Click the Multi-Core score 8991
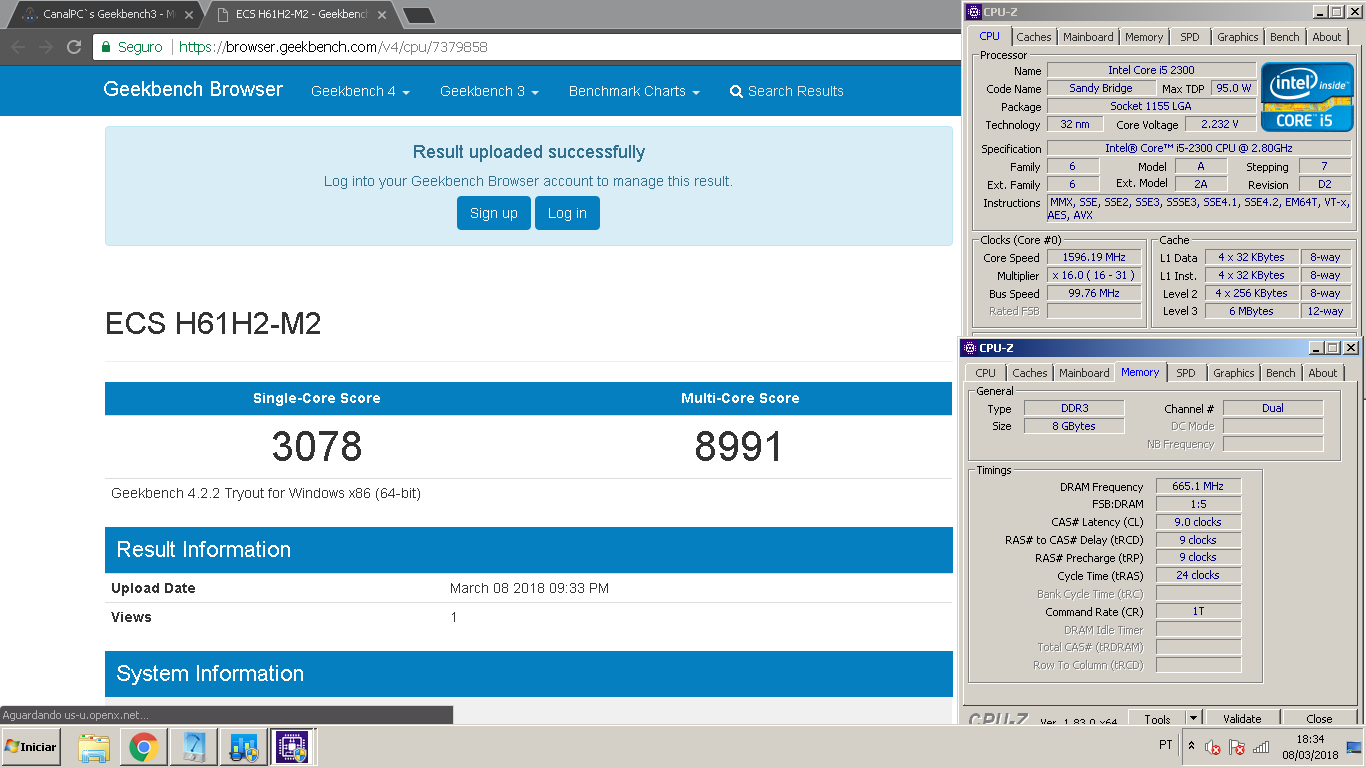The width and height of the screenshot is (1366, 768). (739, 447)
